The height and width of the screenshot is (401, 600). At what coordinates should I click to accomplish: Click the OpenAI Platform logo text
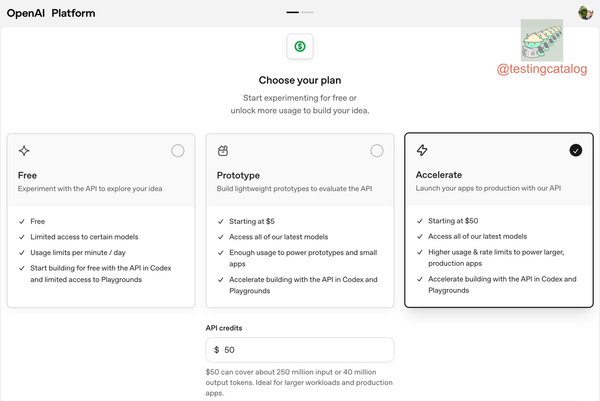pyautogui.click(x=51, y=13)
